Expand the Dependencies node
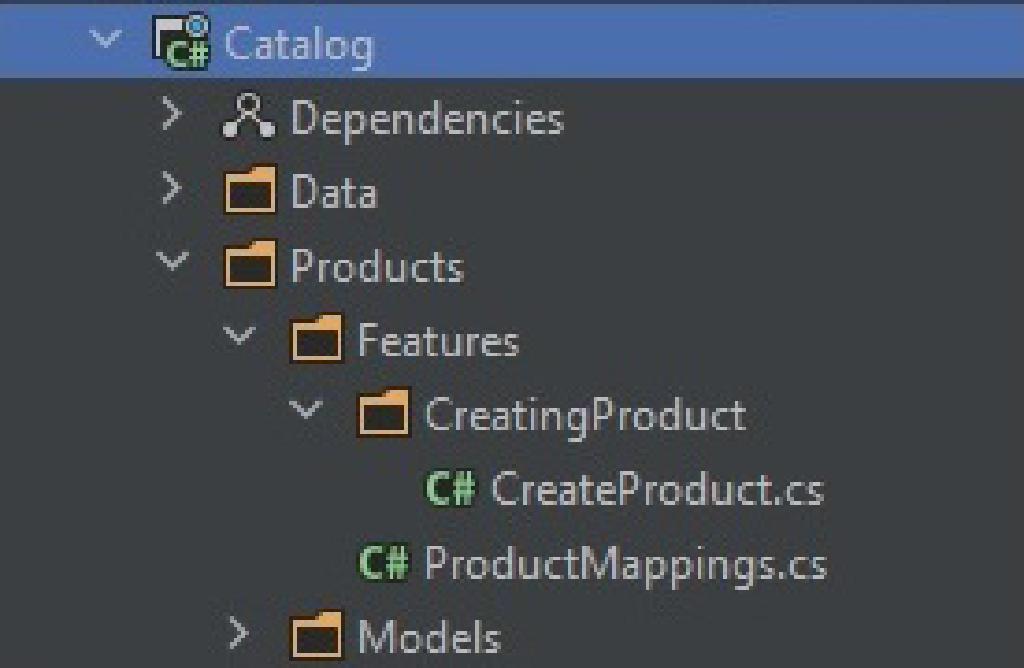 tap(173, 115)
